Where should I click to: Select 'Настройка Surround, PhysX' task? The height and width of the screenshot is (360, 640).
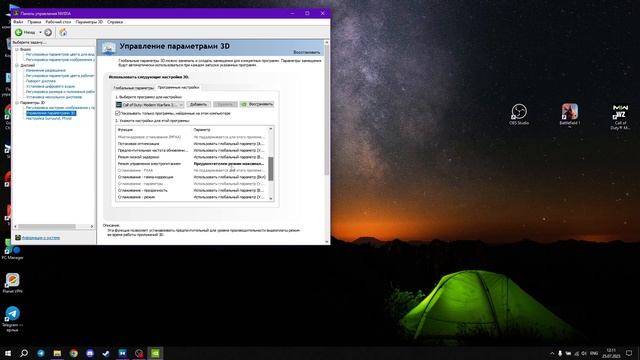(49, 118)
